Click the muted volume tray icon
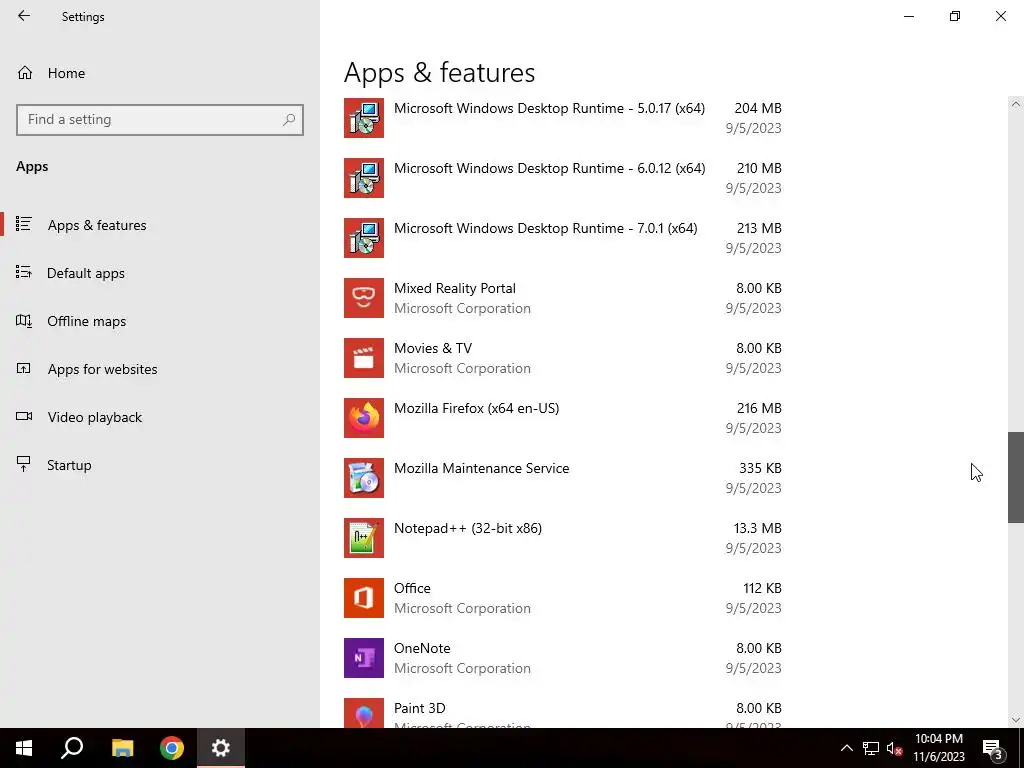The width and height of the screenshot is (1024, 768). pyautogui.click(x=895, y=748)
